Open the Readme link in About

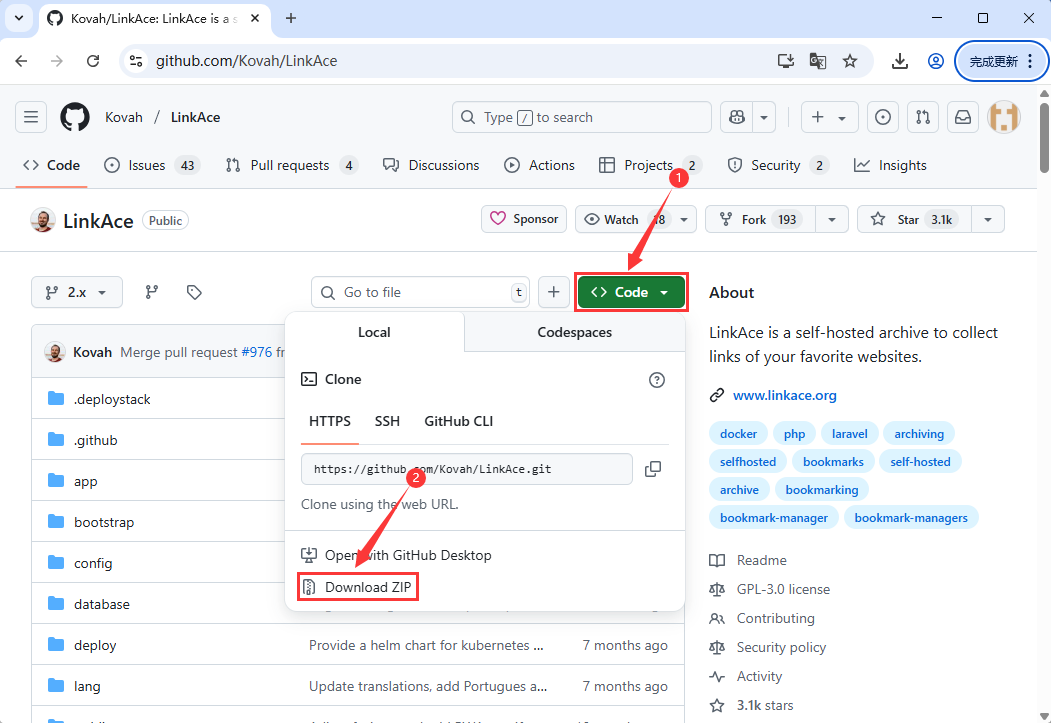tap(761, 560)
